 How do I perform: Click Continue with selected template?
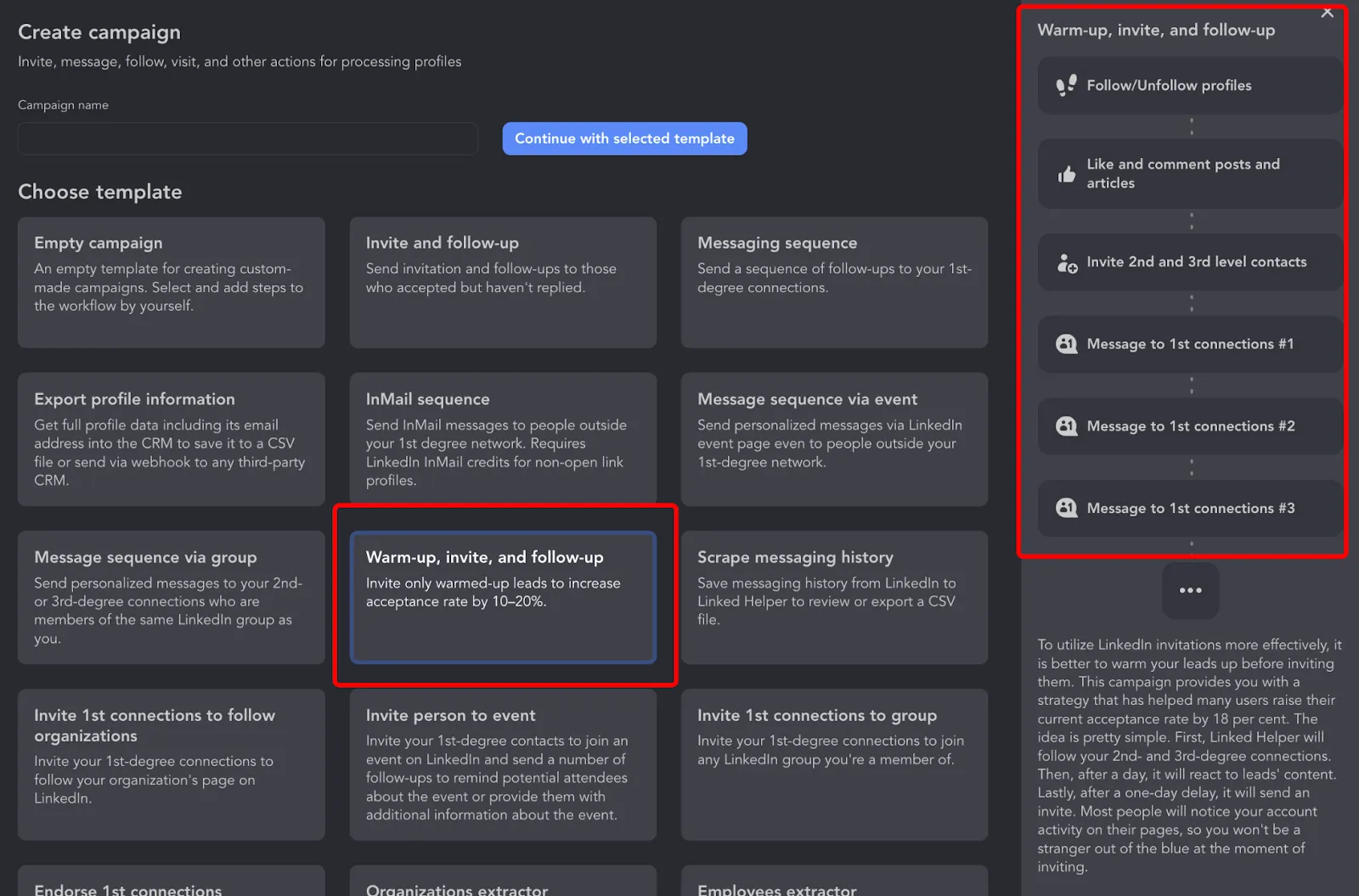pos(624,138)
